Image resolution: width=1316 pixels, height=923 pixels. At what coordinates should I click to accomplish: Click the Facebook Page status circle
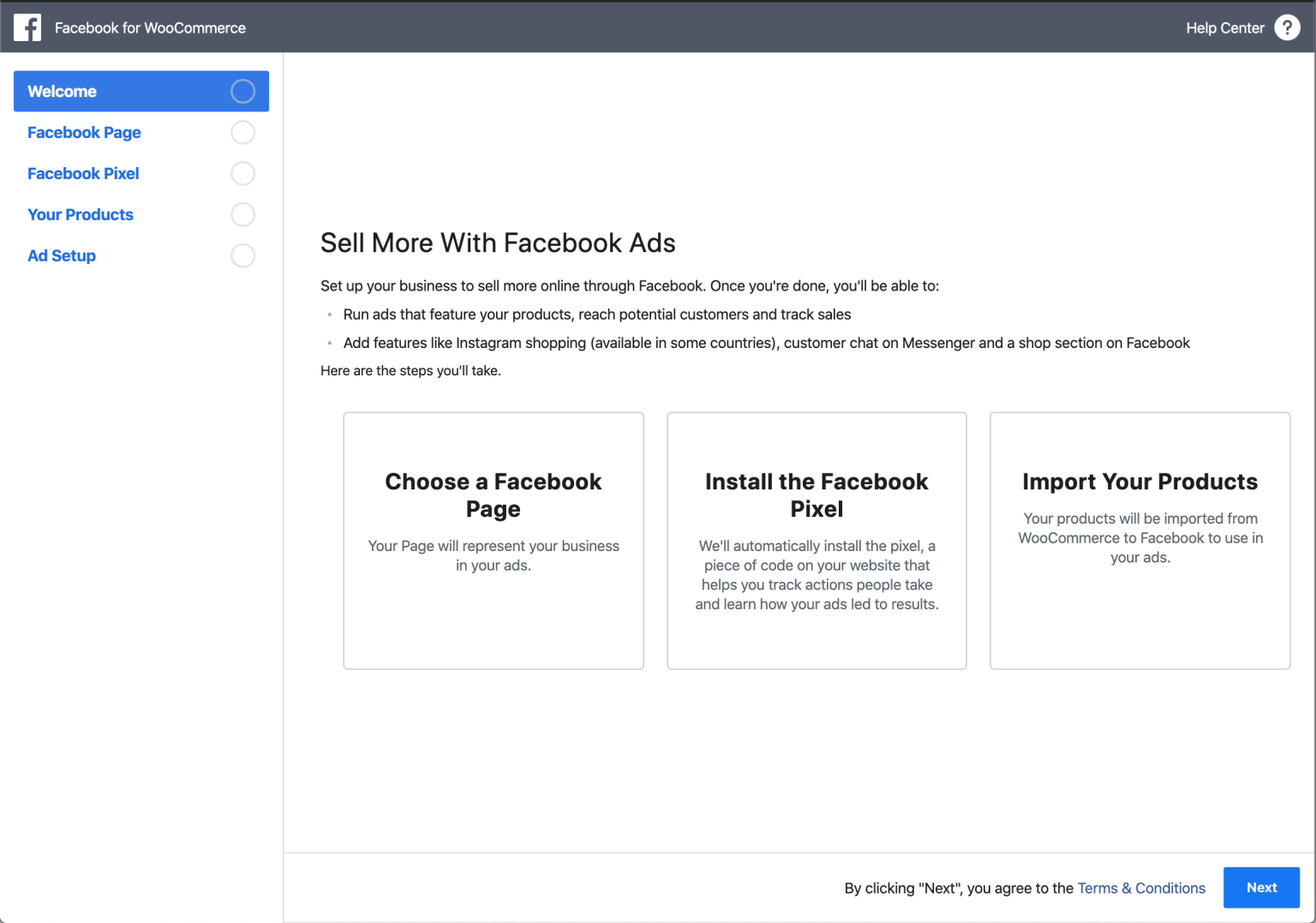243,132
